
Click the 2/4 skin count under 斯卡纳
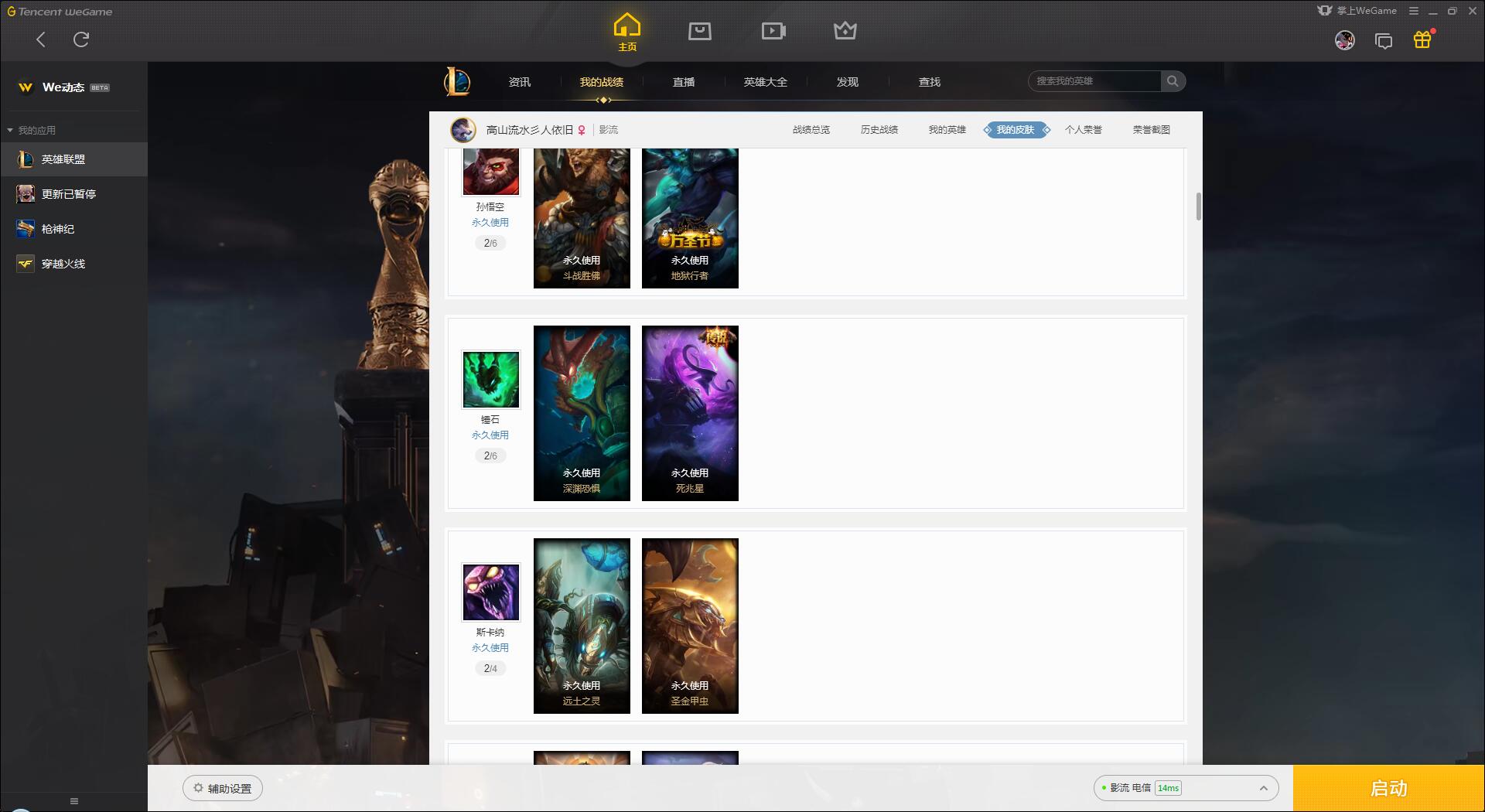pos(490,668)
